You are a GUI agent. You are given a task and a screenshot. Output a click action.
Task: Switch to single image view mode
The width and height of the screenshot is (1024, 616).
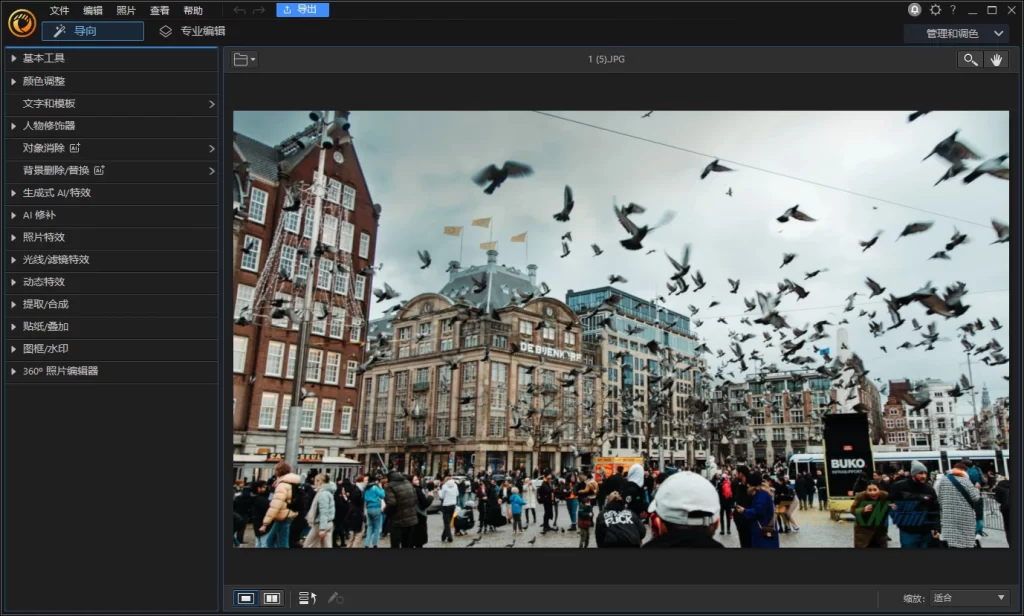point(245,598)
